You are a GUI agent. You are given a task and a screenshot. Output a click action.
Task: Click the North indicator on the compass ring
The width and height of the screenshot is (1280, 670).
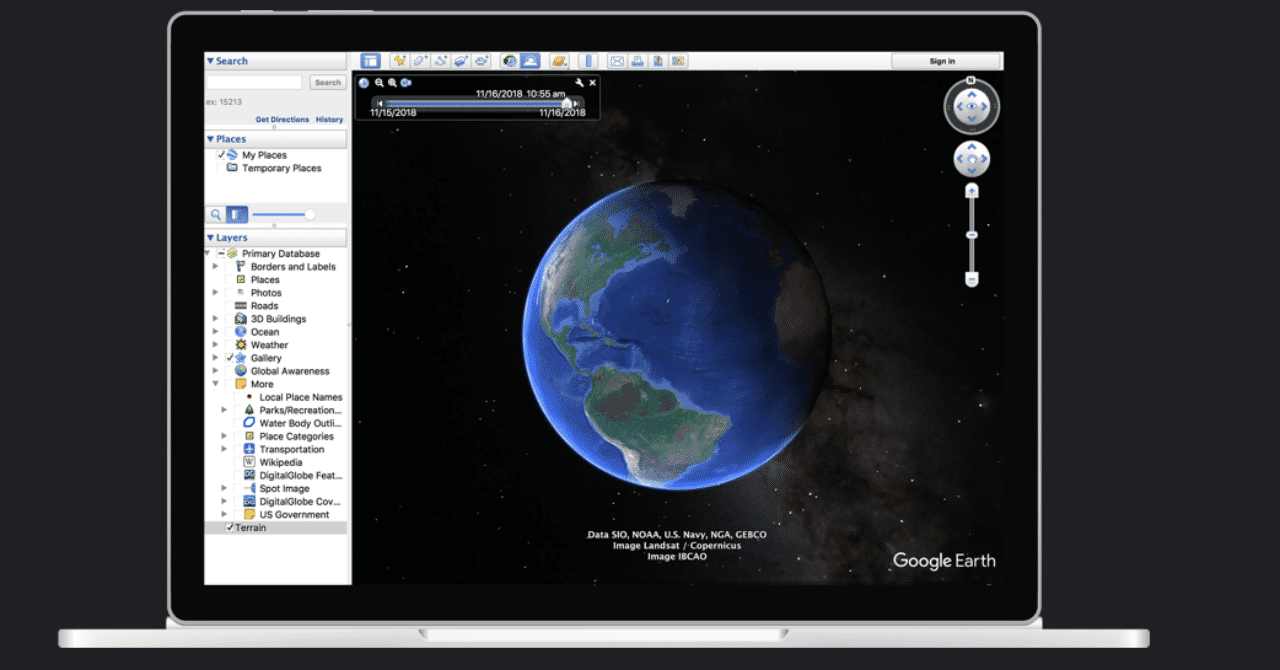(x=971, y=80)
